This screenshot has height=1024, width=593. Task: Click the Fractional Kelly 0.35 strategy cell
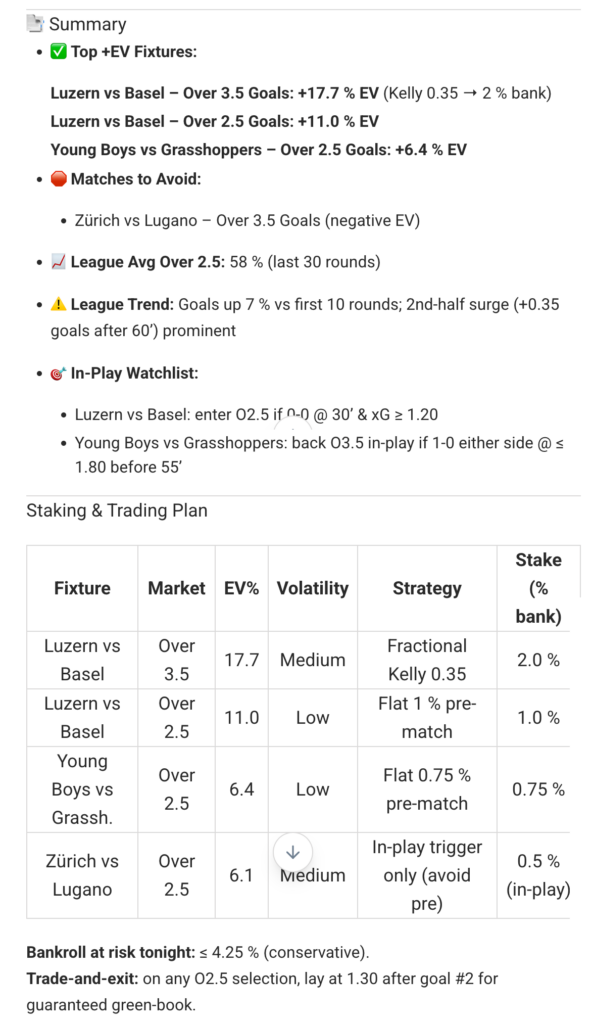[x=427, y=660]
